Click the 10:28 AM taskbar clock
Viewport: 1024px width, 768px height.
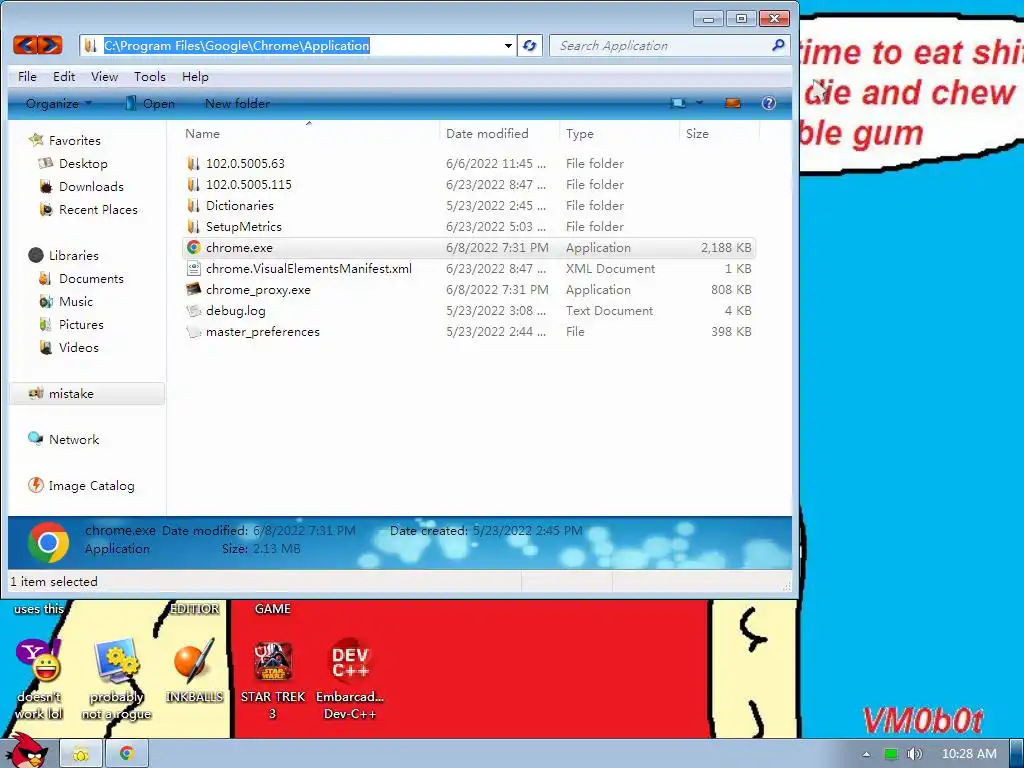click(x=969, y=754)
